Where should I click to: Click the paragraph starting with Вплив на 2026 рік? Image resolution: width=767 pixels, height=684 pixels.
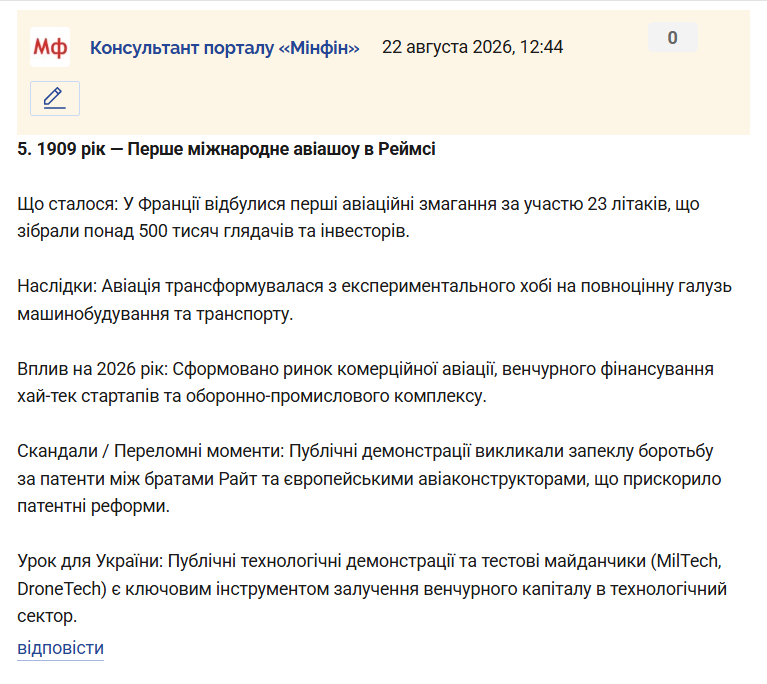365,382
